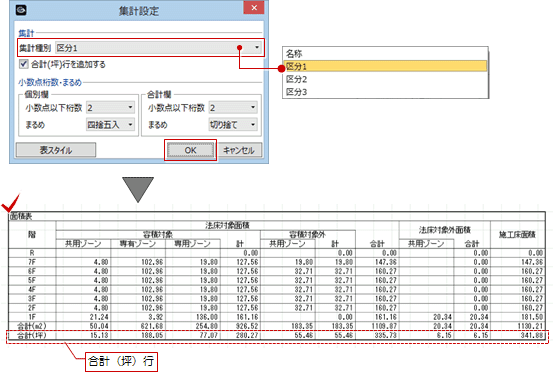Expand 個別欄 小数点以下桁数 dropdown
This screenshot has height=375, width=553.
[x=110, y=107]
